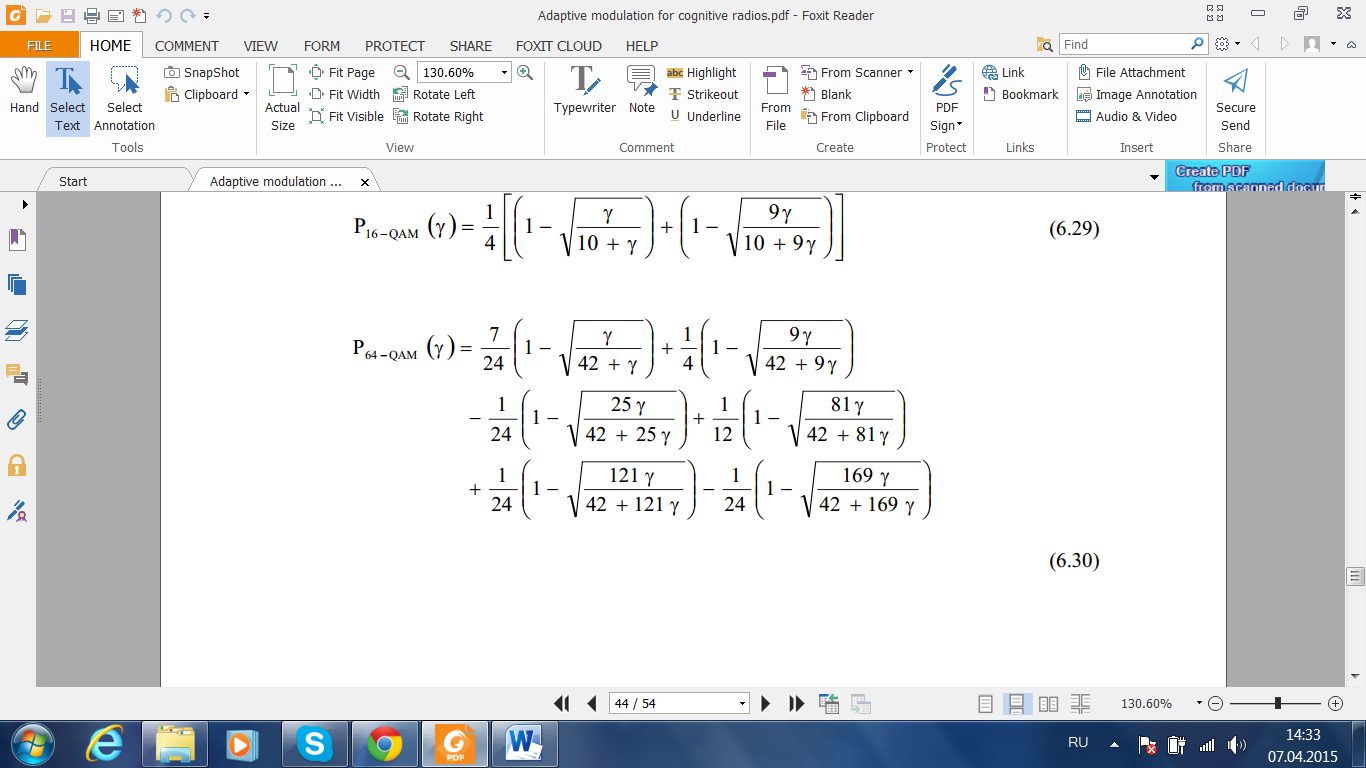Switch to the VIEW ribbon tab
This screenshot has height=768, width=1366.
[x=261, y=46]
